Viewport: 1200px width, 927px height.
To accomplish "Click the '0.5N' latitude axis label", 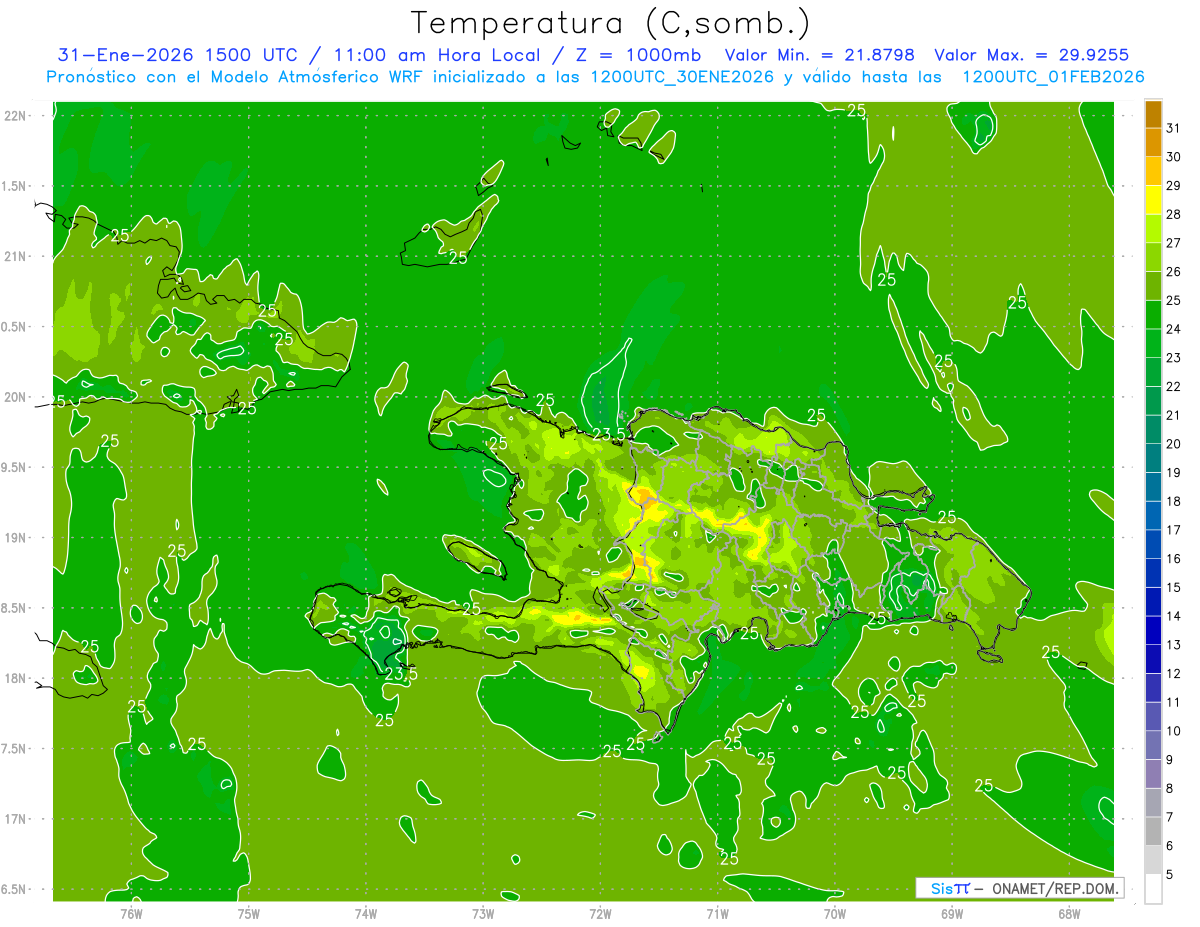I will pos(15,327).
